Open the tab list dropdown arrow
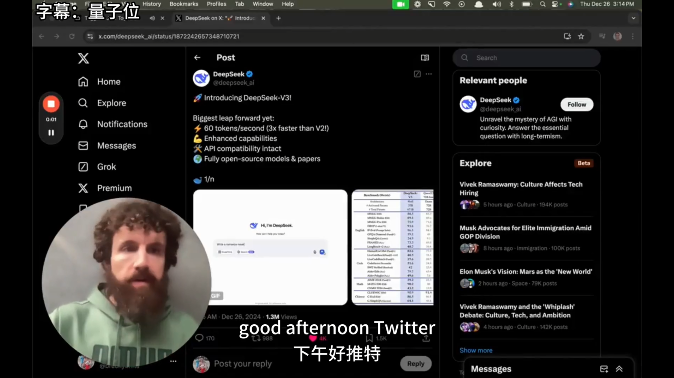The width and height of the screenshot is (674, 378). (x=633, y=18)
